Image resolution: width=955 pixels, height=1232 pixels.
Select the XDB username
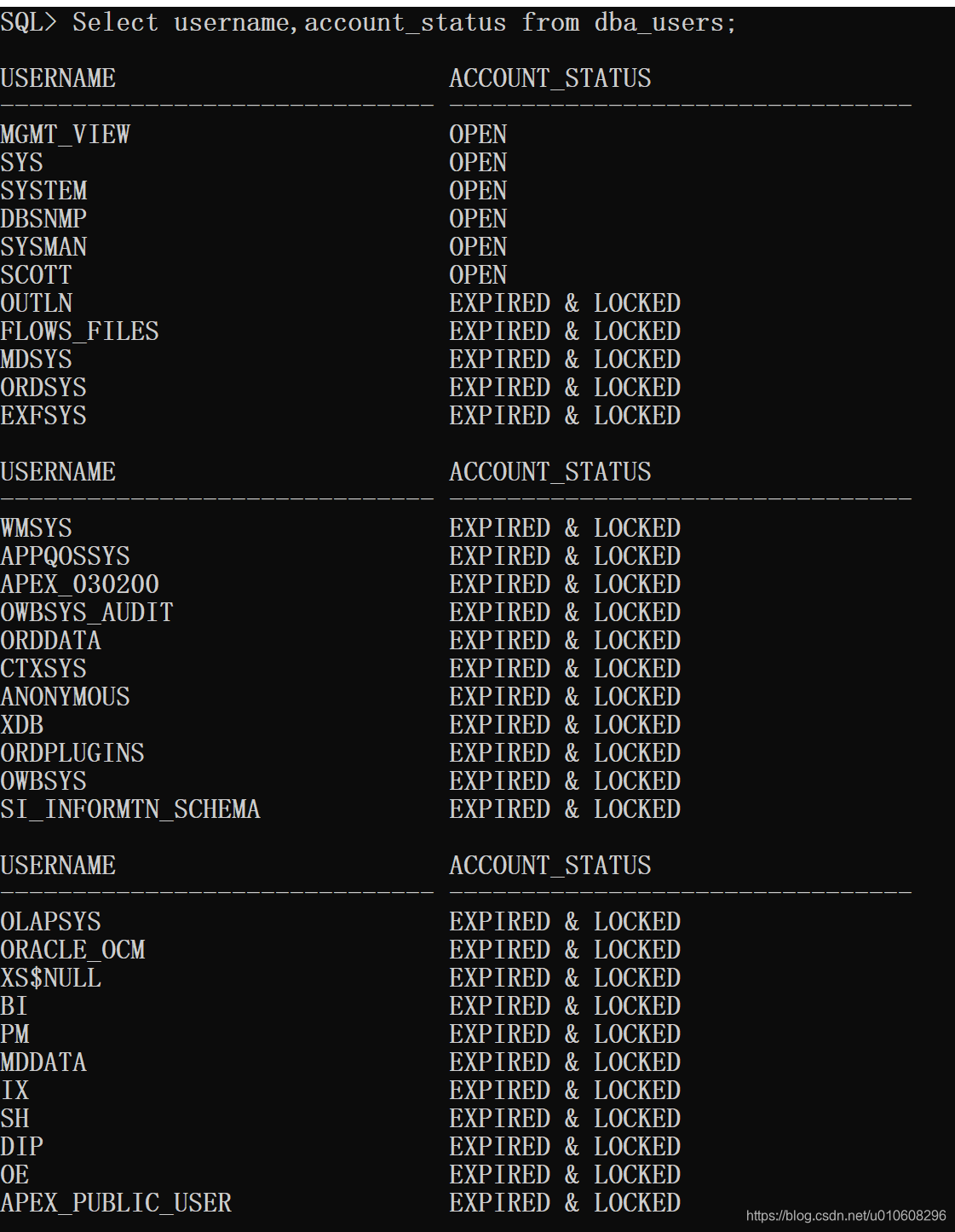coord(22,725)
